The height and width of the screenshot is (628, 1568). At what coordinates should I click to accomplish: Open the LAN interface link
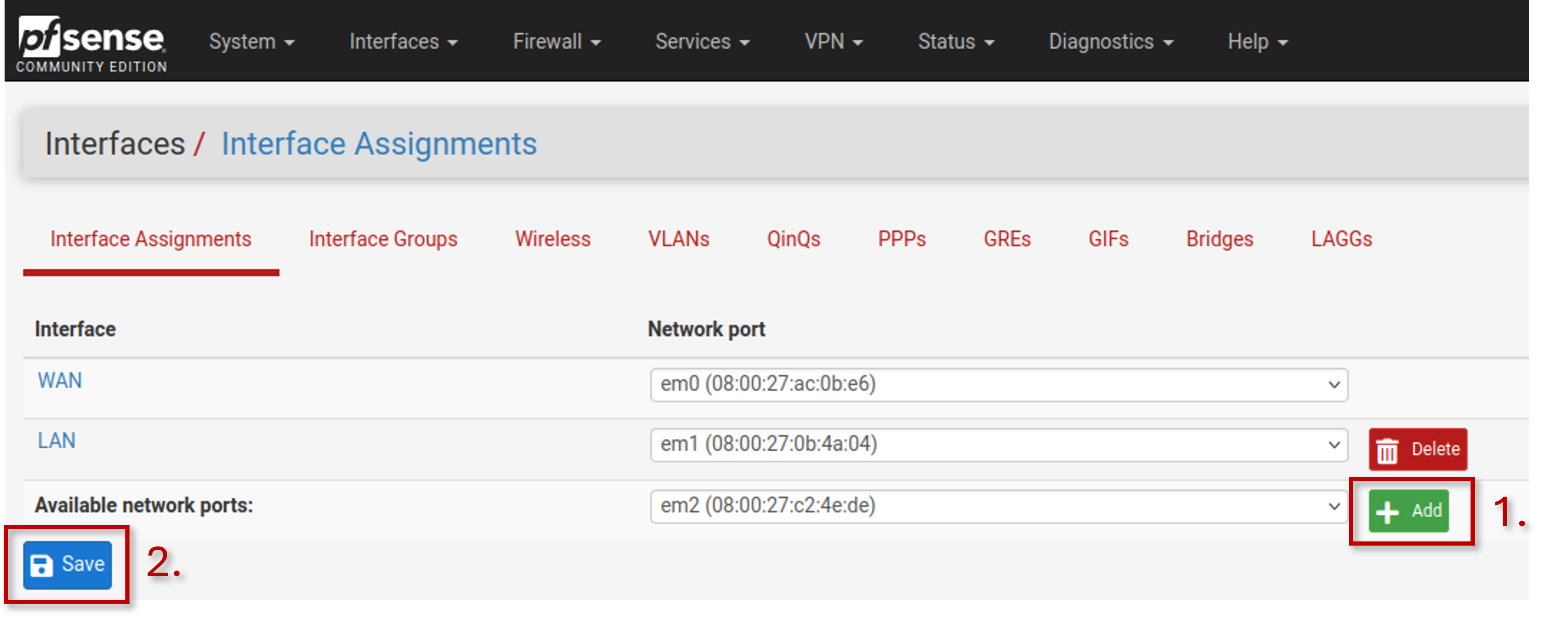(x=57, y=441)
